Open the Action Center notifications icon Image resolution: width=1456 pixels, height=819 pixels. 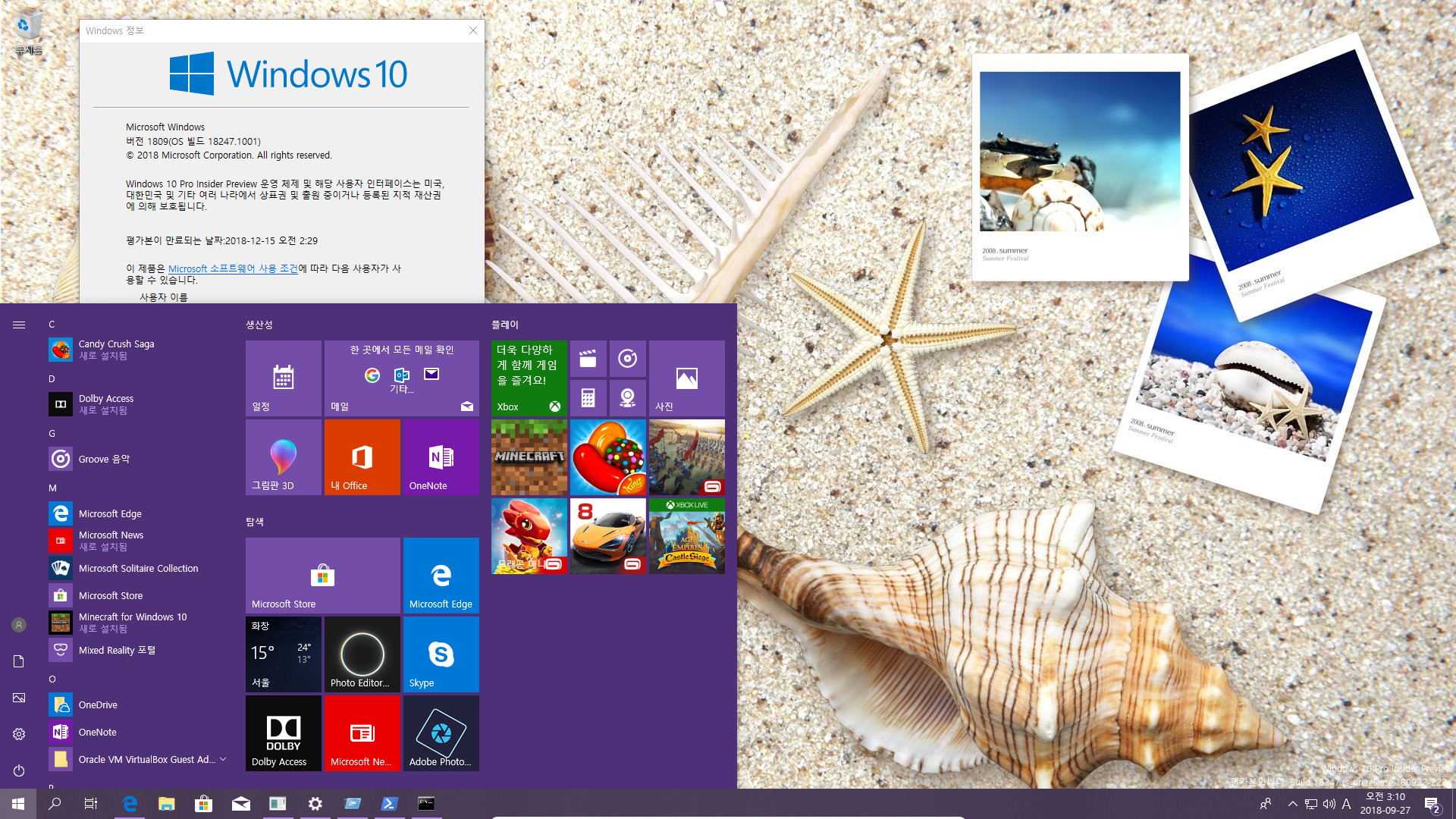click(1432, 805)
